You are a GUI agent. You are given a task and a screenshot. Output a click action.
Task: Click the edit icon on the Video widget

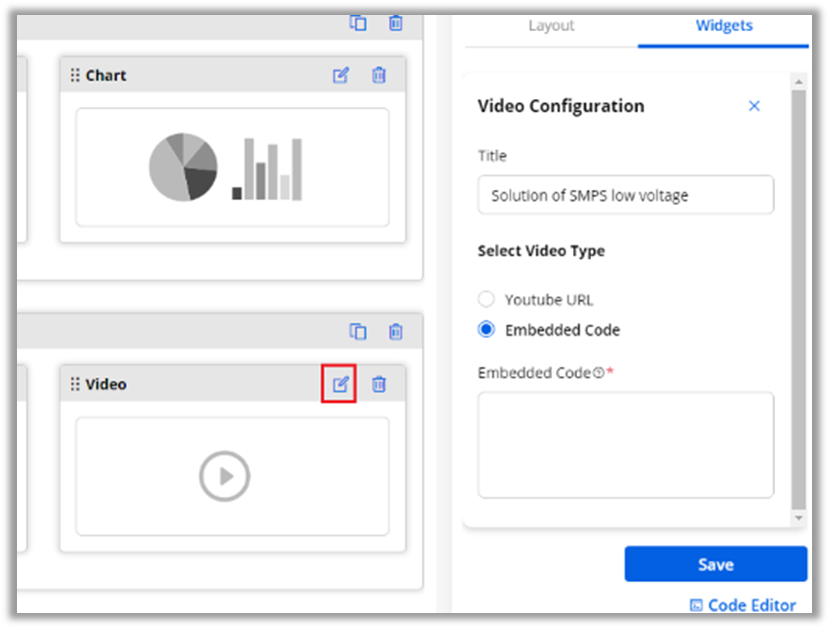(x=341, y=384)
